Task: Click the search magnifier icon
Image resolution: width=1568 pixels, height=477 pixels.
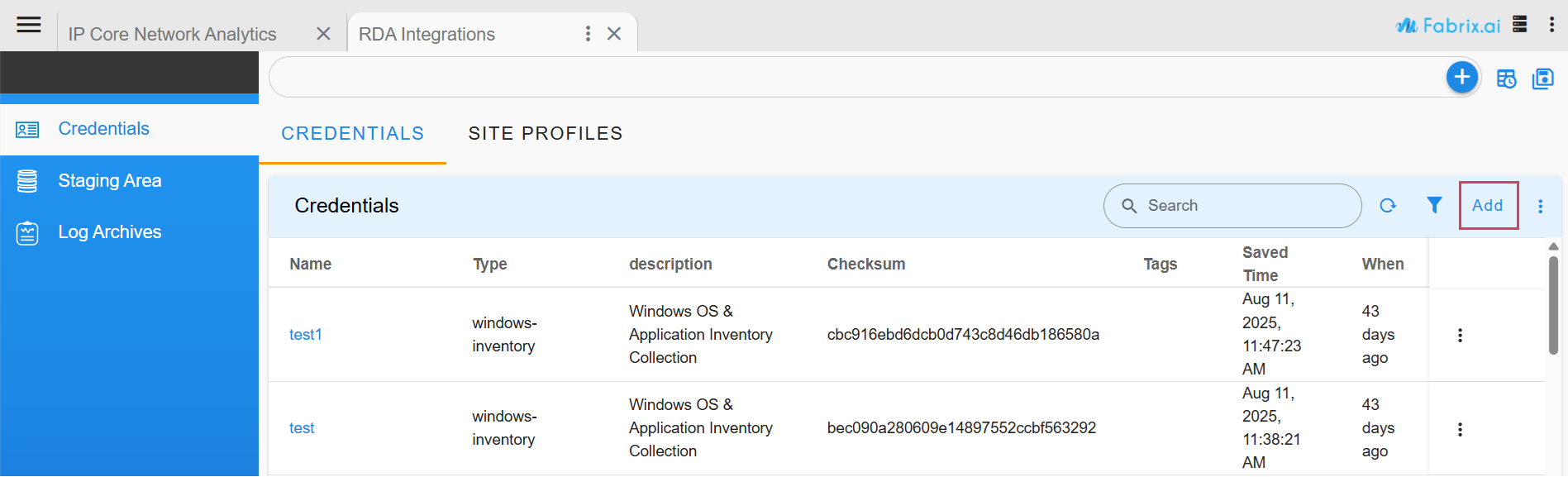Action: coord(1129,206)
